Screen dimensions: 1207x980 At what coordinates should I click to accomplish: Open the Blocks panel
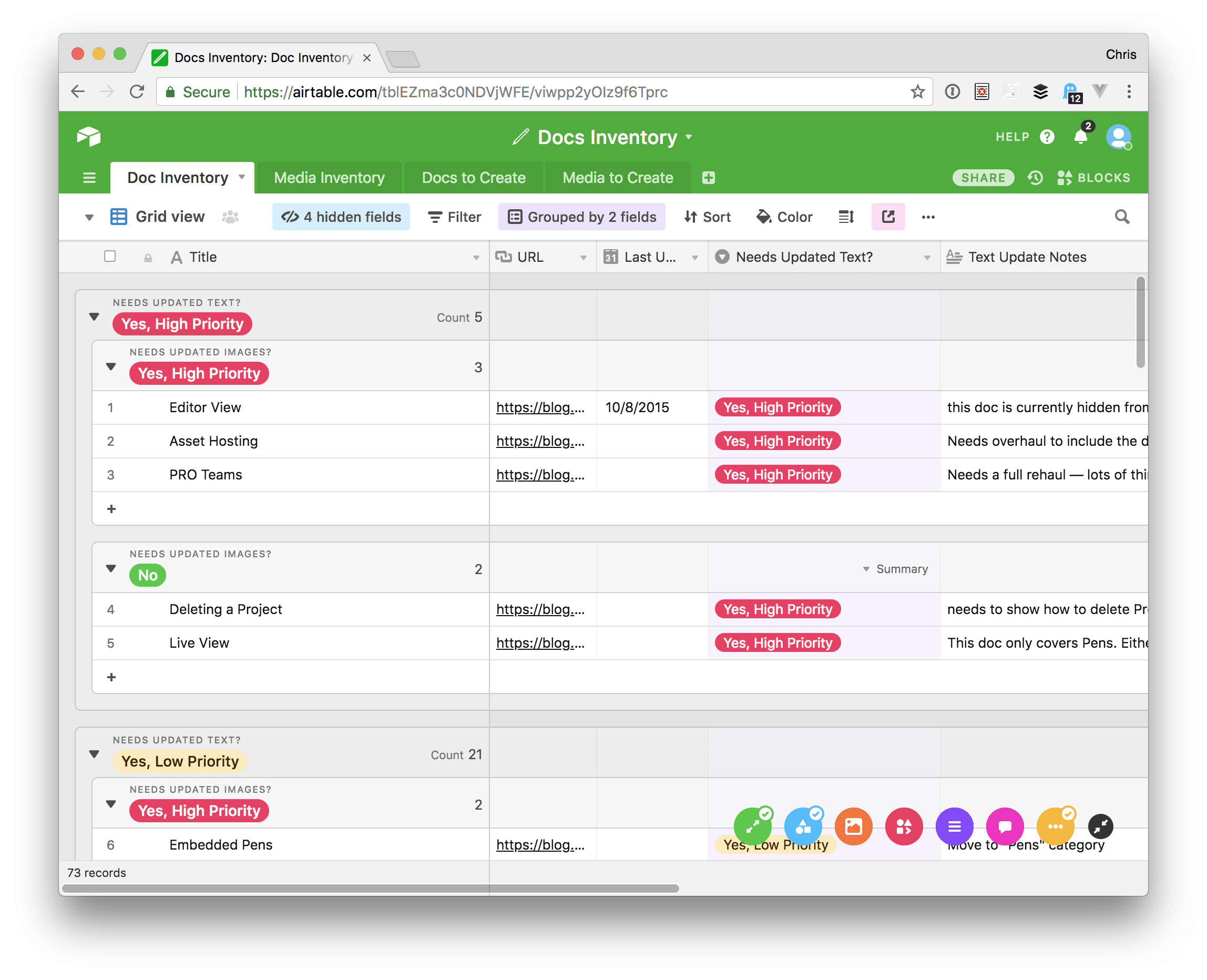click(1093, 178)
